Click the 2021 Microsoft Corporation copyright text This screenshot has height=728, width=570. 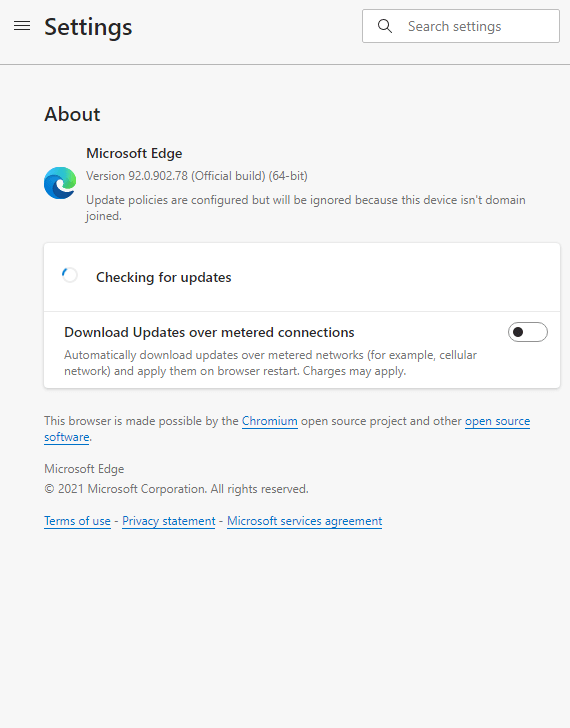tap(176, 489)
